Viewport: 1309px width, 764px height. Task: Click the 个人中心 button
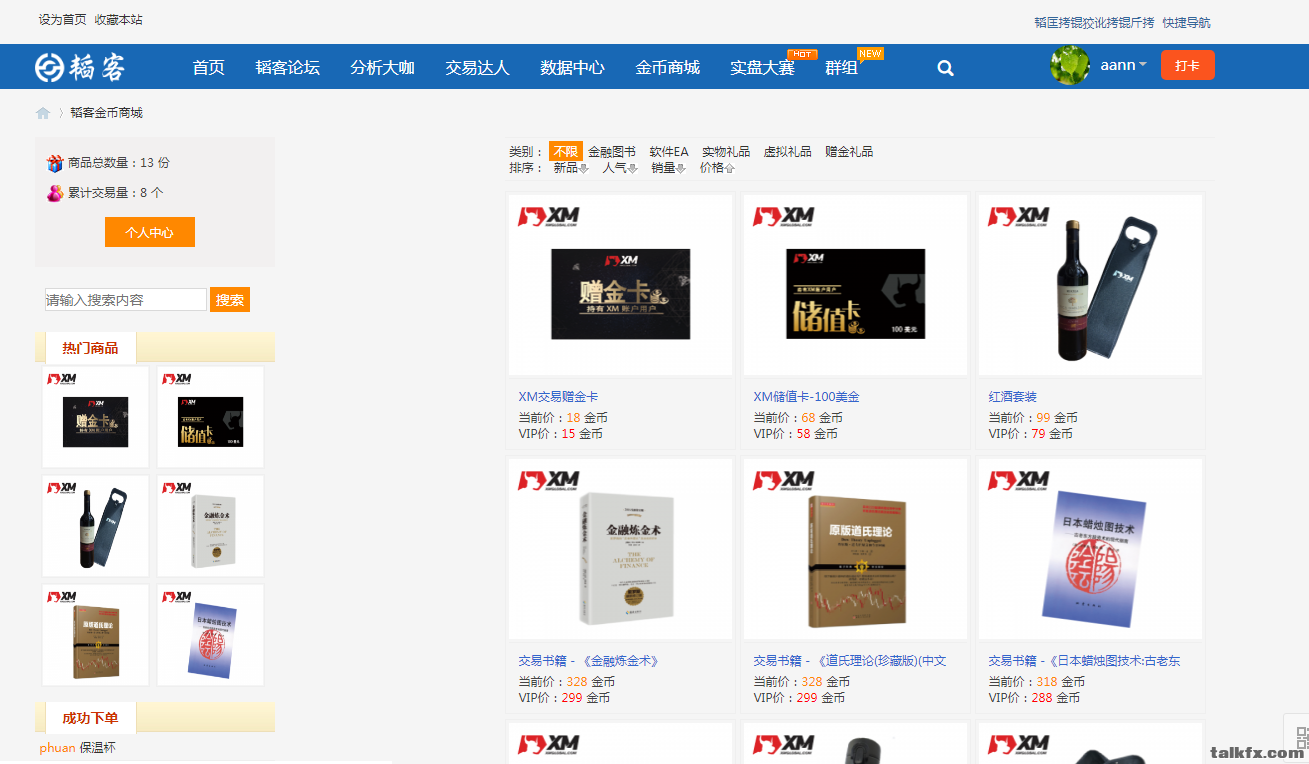click(150, 232)
